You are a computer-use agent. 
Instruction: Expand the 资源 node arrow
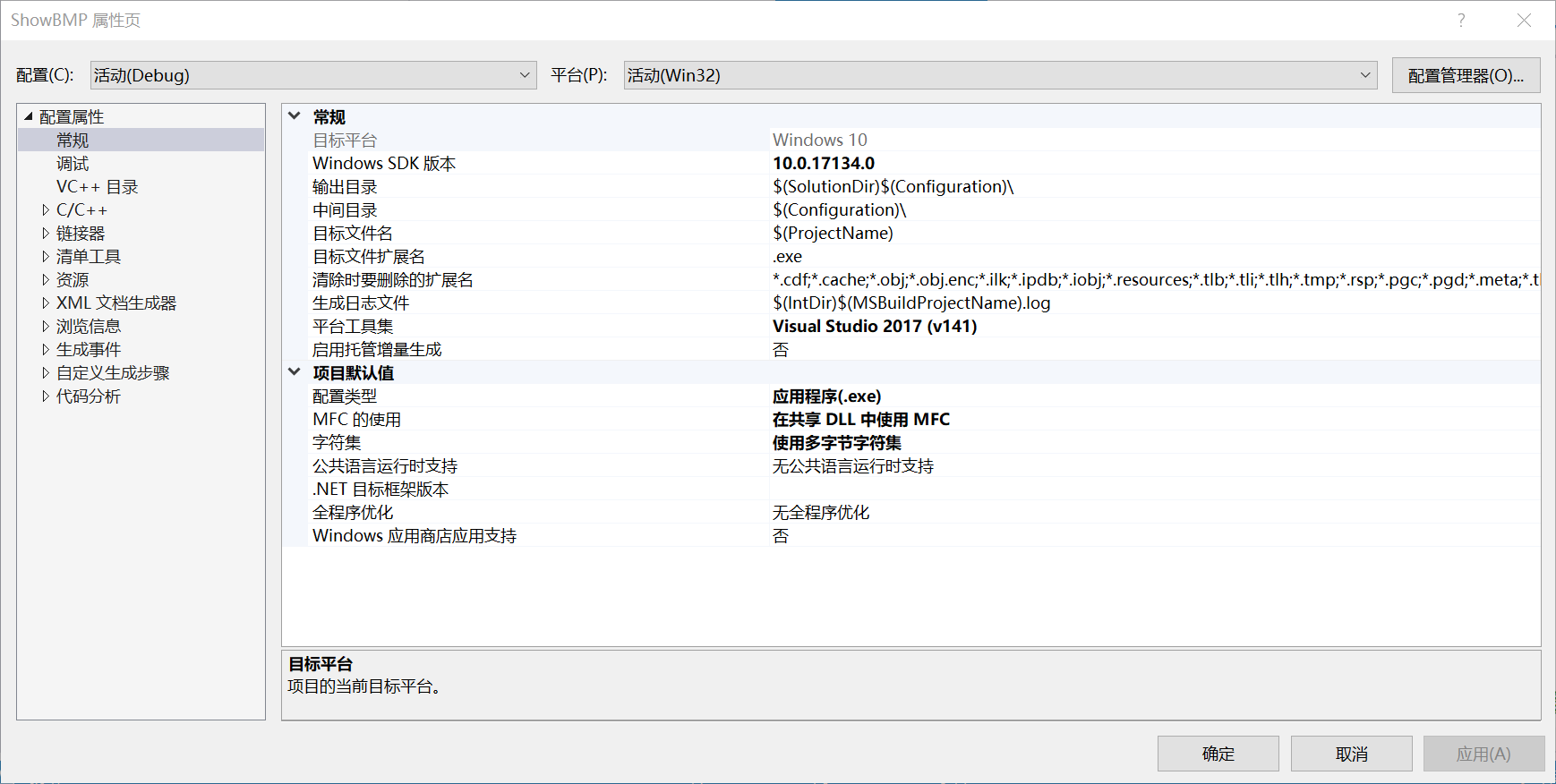[46, 279]
